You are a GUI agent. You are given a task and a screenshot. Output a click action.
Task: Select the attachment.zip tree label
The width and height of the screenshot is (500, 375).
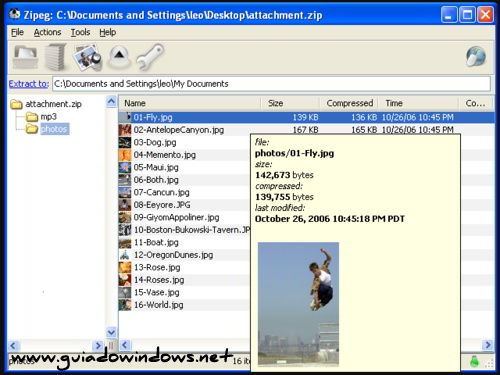(x=53, y=104)
